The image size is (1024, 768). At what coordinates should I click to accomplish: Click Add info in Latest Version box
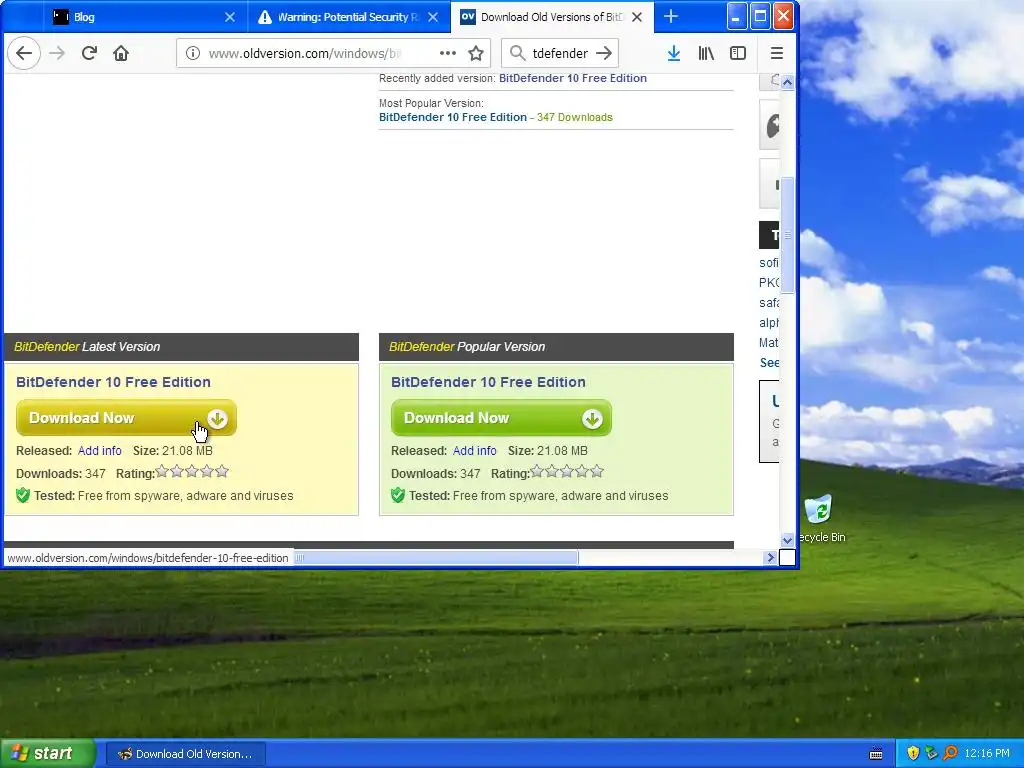(99, 451)
